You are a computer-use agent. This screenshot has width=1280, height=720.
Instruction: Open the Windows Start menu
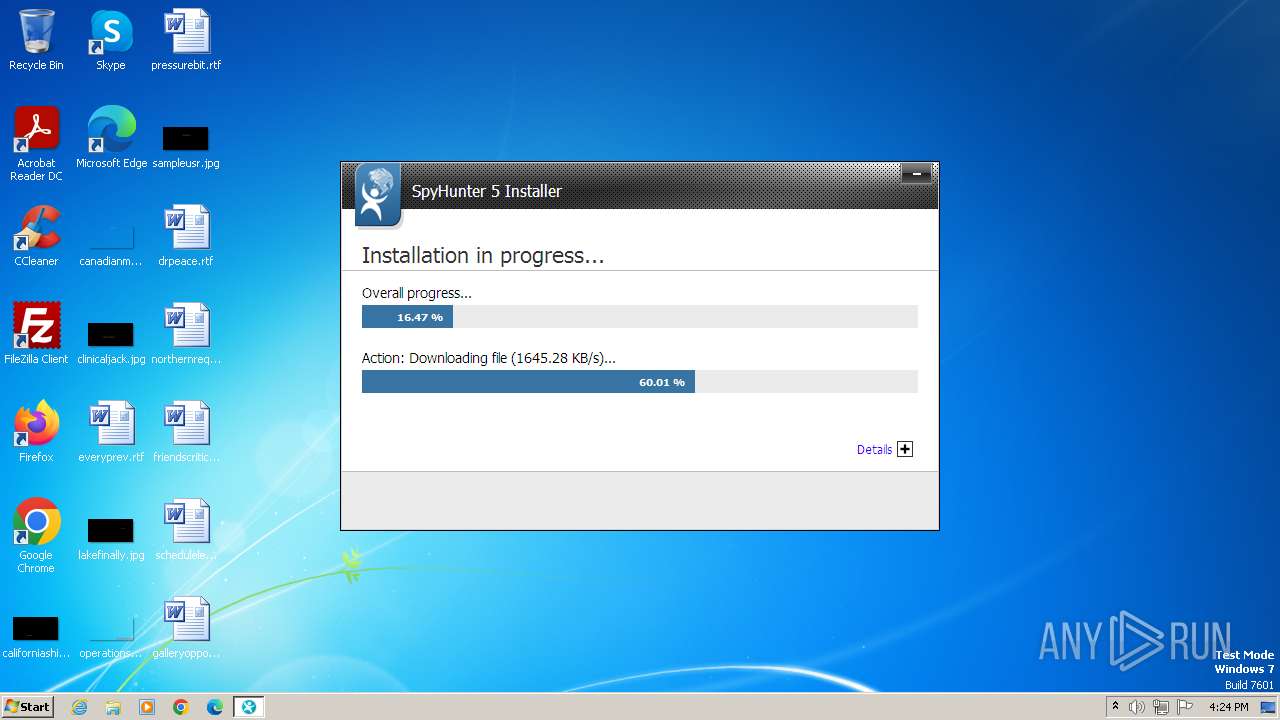pyautogui.click(x=27, y=706)
